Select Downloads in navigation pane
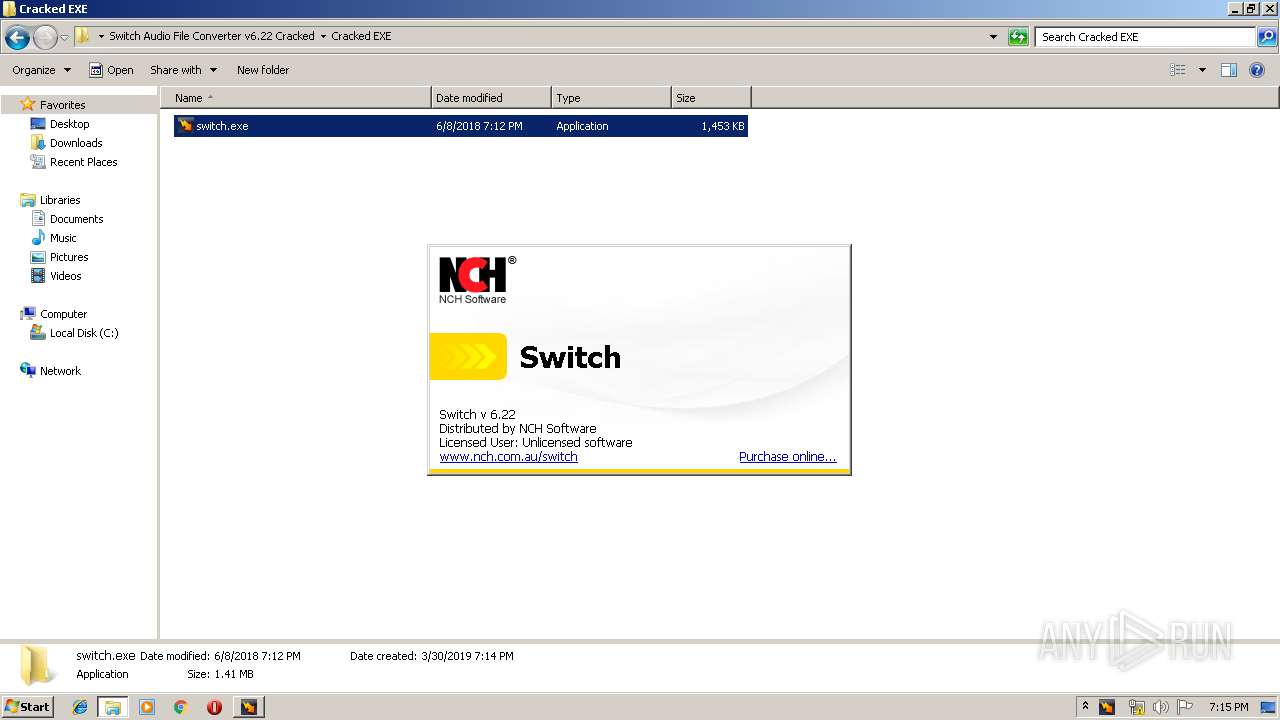The image size is (1280, 720). tap(76, 143)
